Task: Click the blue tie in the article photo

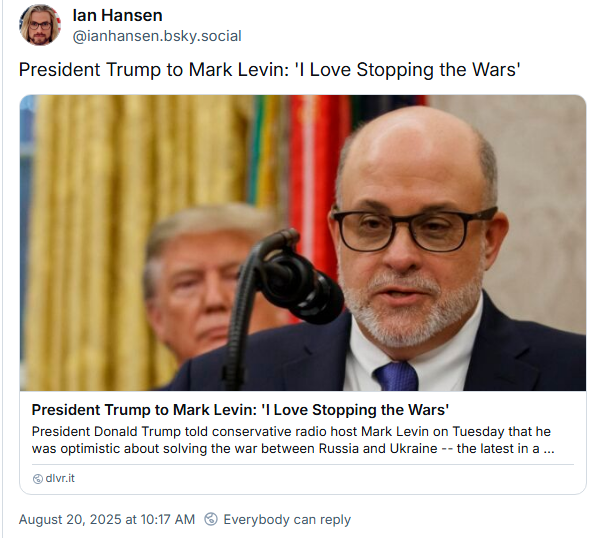Action: click(x=397, y=376)
